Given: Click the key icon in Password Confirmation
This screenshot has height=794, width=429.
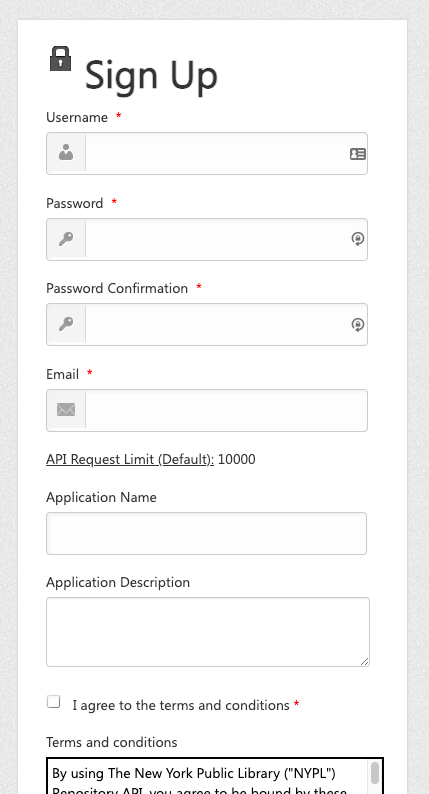Looking at the screenshot, I should click(66, 324).
